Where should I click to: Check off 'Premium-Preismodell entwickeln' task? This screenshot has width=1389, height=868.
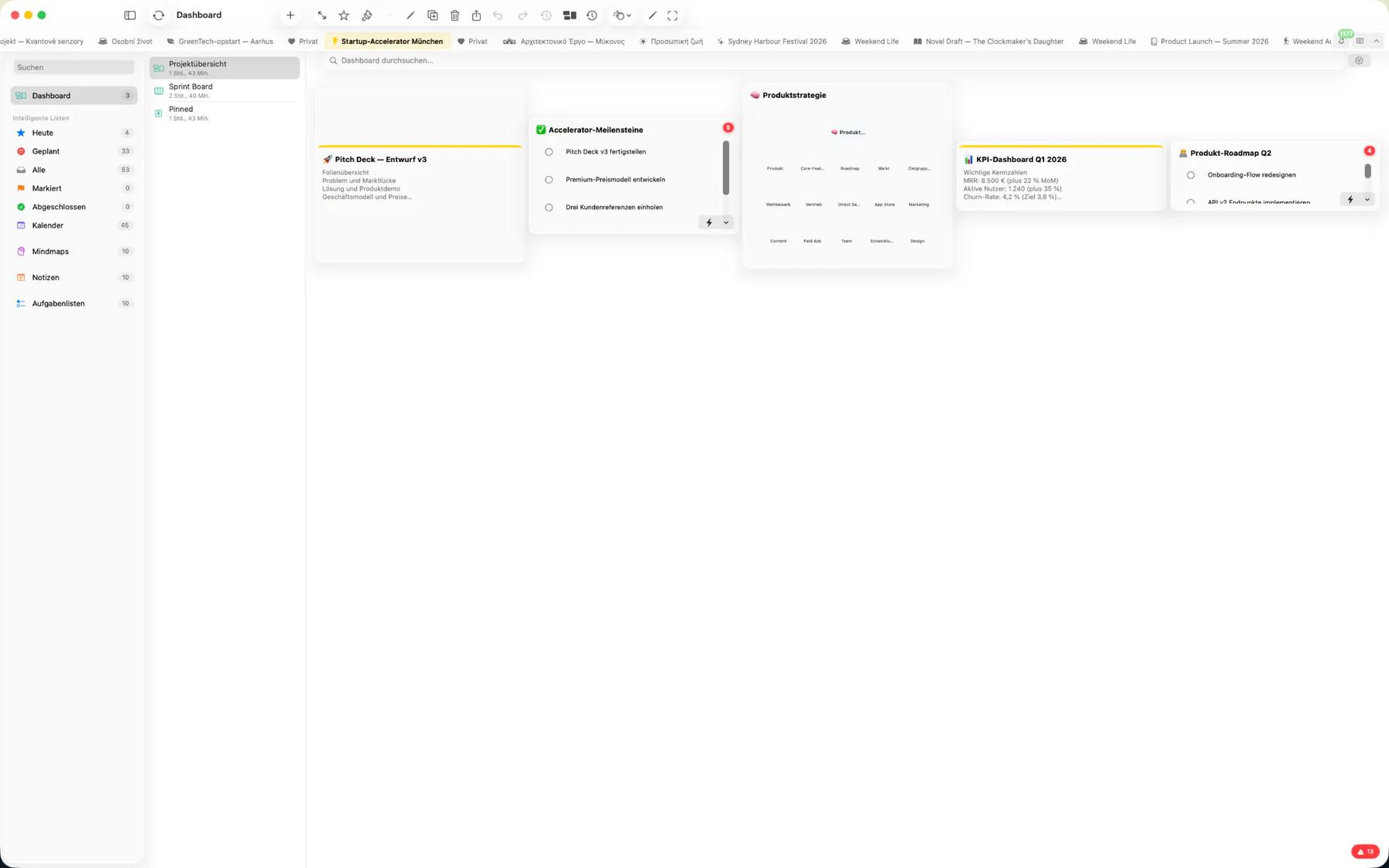pos(549,180)
